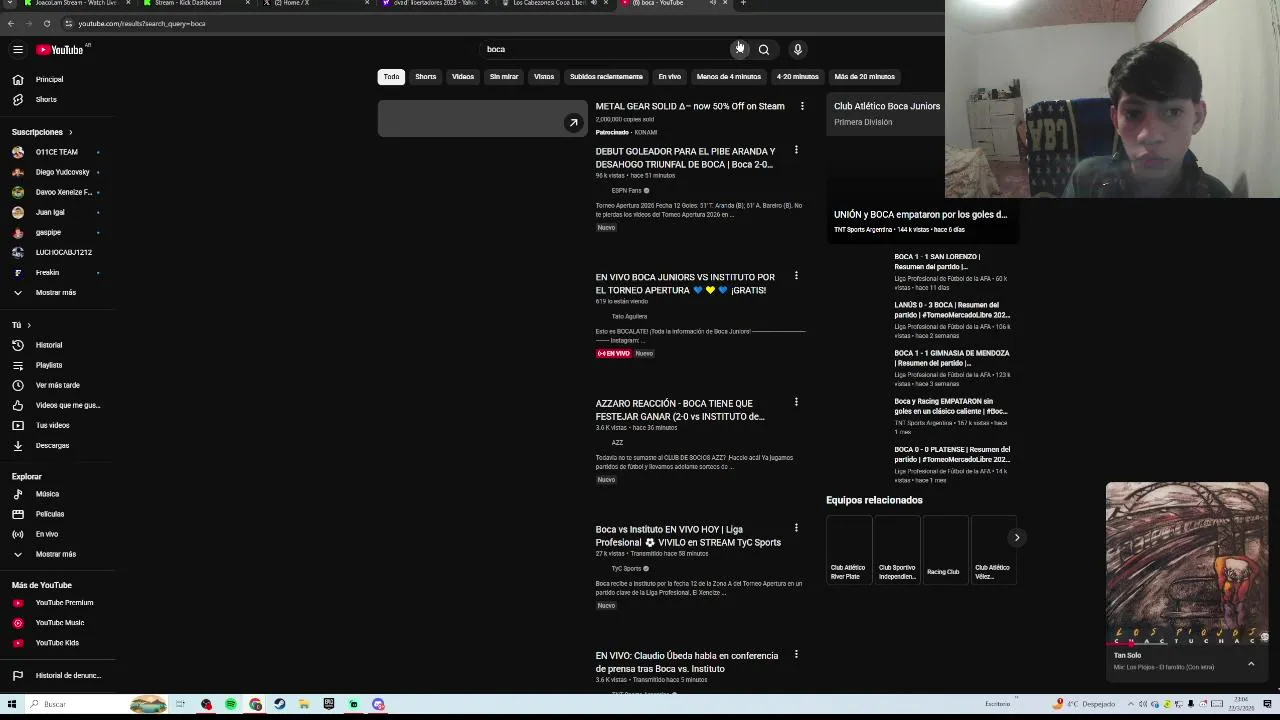Open subscription Juan Igal channel

point(57,212)
